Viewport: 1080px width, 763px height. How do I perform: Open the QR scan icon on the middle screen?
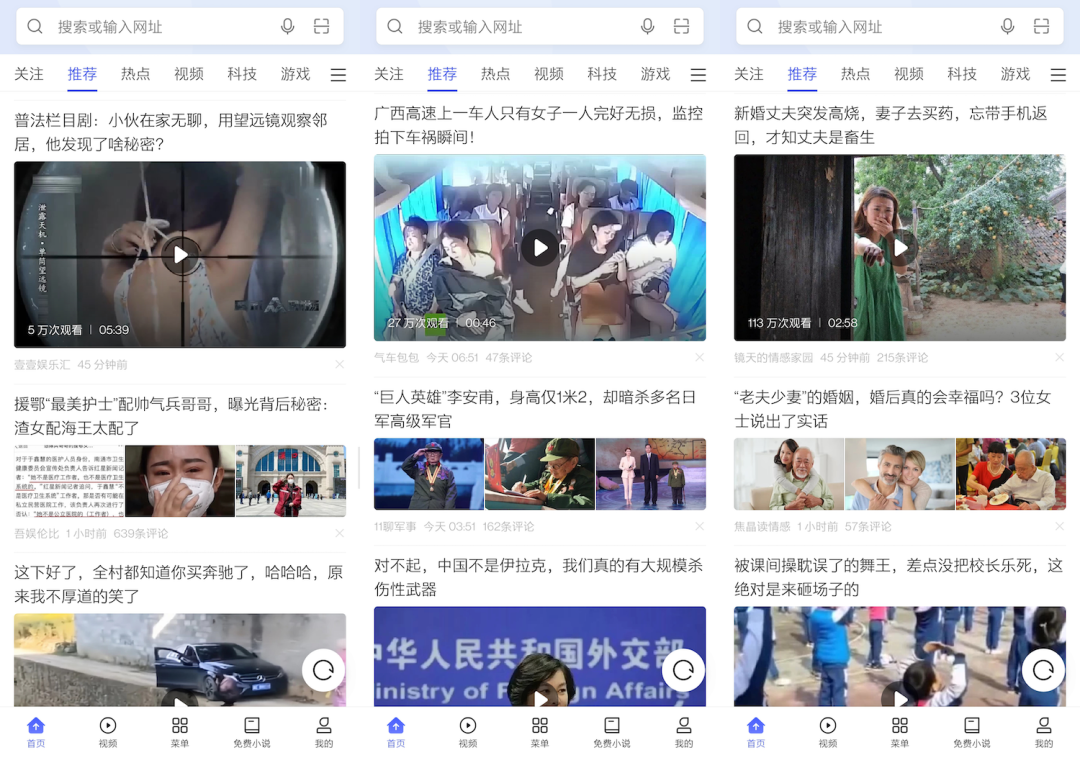681,27
